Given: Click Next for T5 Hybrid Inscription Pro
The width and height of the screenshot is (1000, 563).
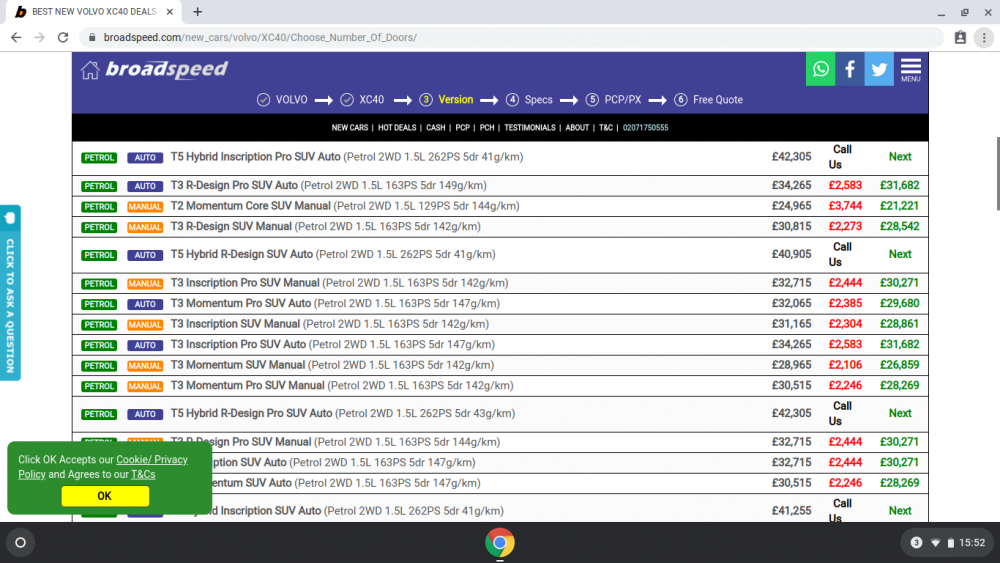Looking at the screenshot, I should (900, 157).
